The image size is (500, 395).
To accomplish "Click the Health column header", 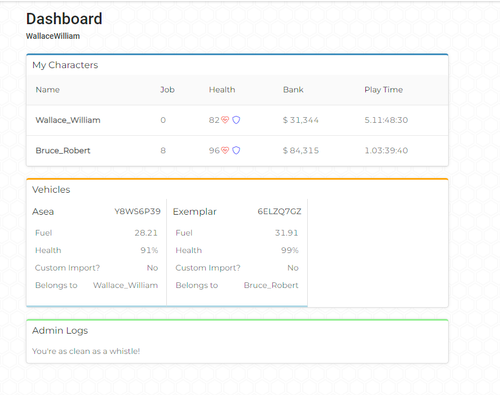I will [x=222, y=90].
